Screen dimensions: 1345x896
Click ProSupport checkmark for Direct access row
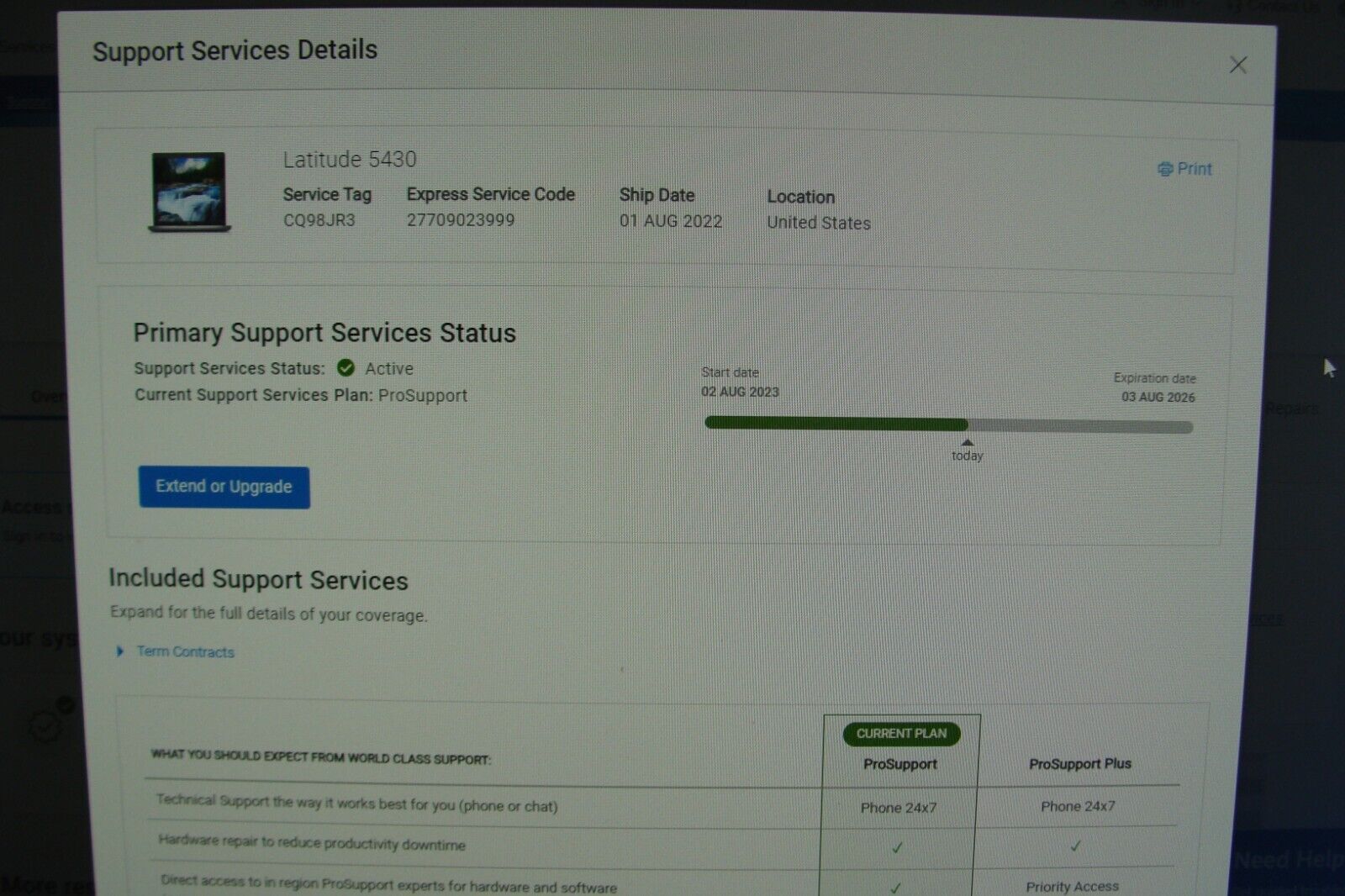pos(895,888)
